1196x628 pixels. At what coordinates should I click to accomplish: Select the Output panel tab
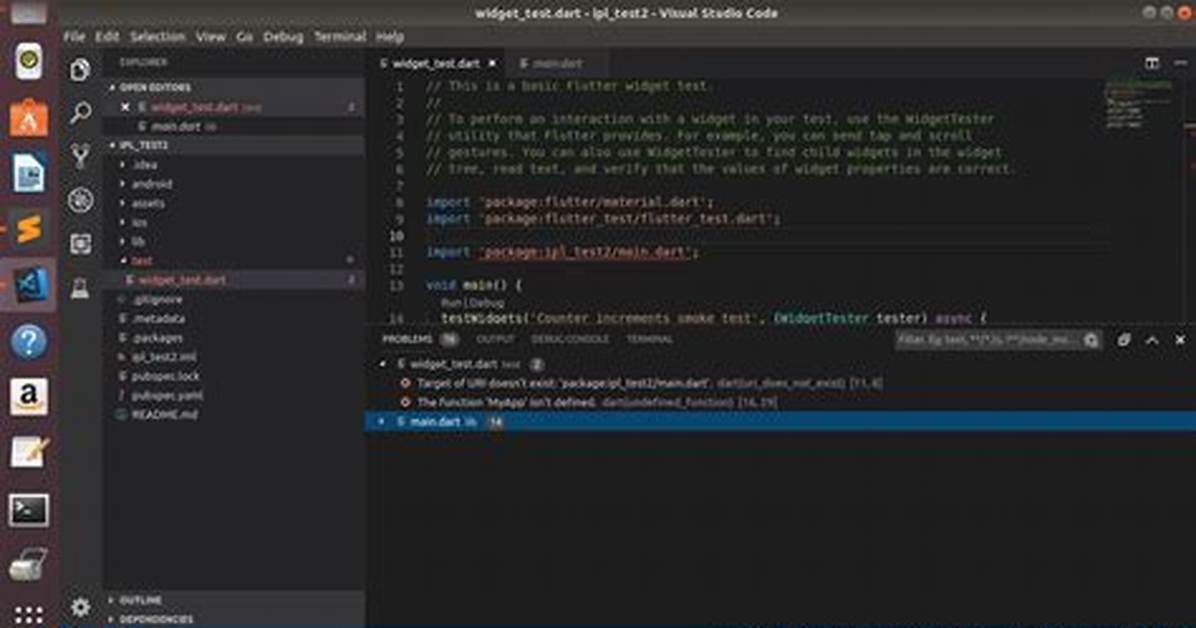[x=495, y=339]
